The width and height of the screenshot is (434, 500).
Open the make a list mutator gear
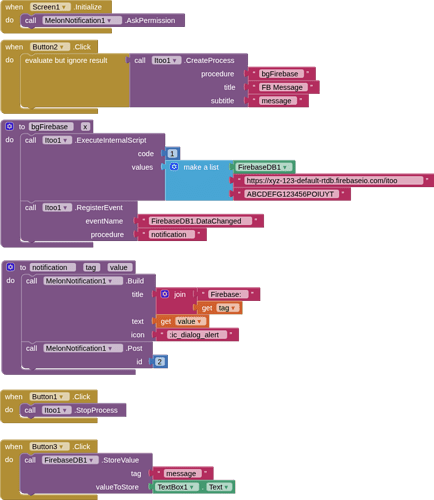point(174,167)
